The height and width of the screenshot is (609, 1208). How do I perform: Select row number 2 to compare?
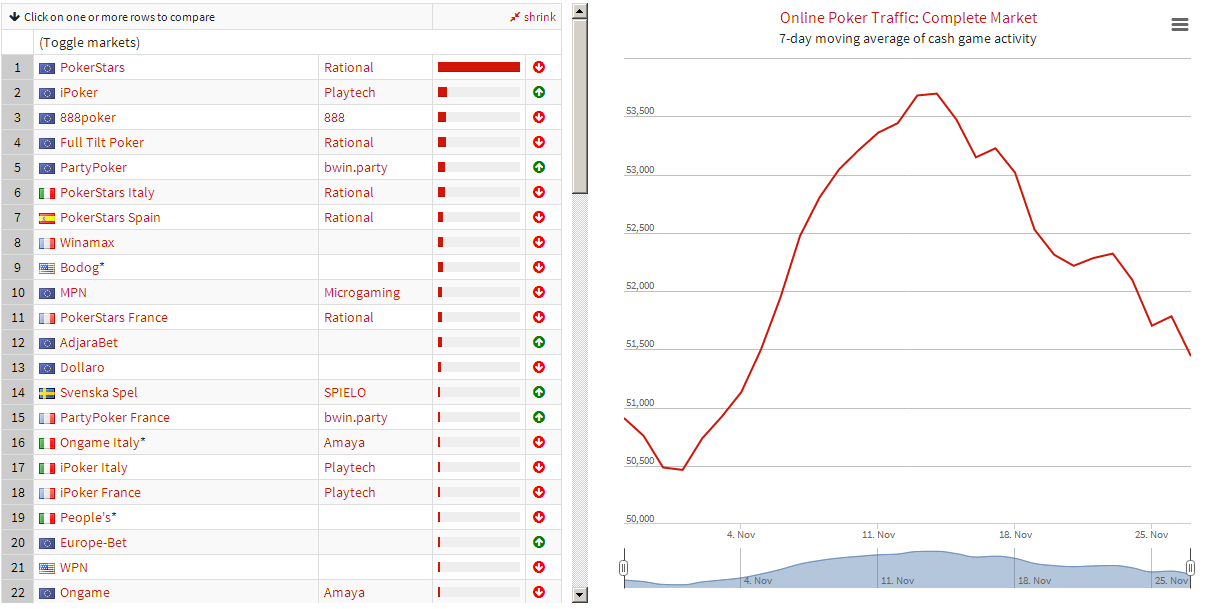click(17, 92)
